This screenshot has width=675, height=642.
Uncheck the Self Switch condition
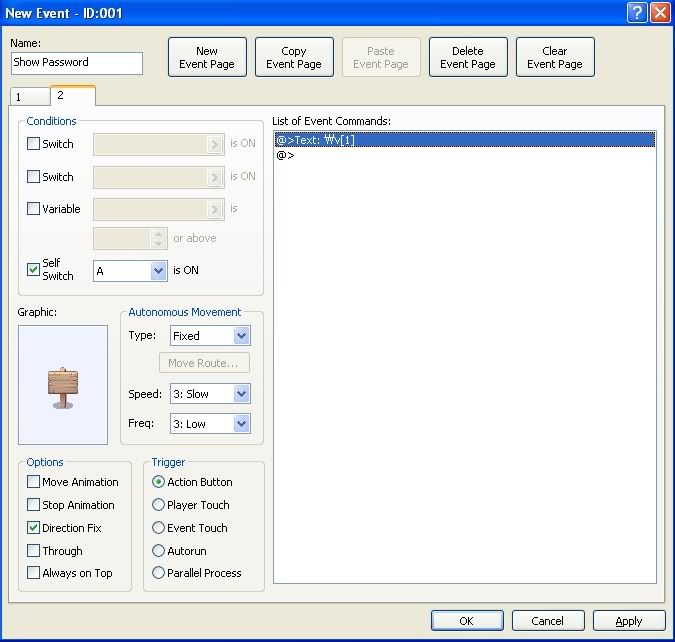[33, 269]
